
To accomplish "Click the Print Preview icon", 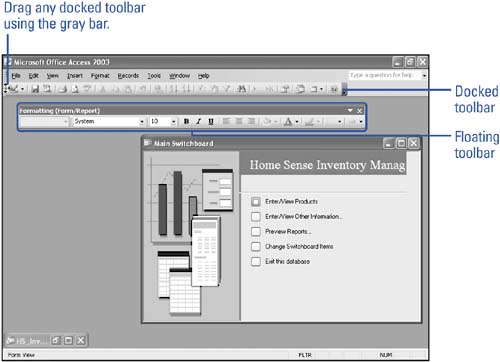I will (75, 89).
